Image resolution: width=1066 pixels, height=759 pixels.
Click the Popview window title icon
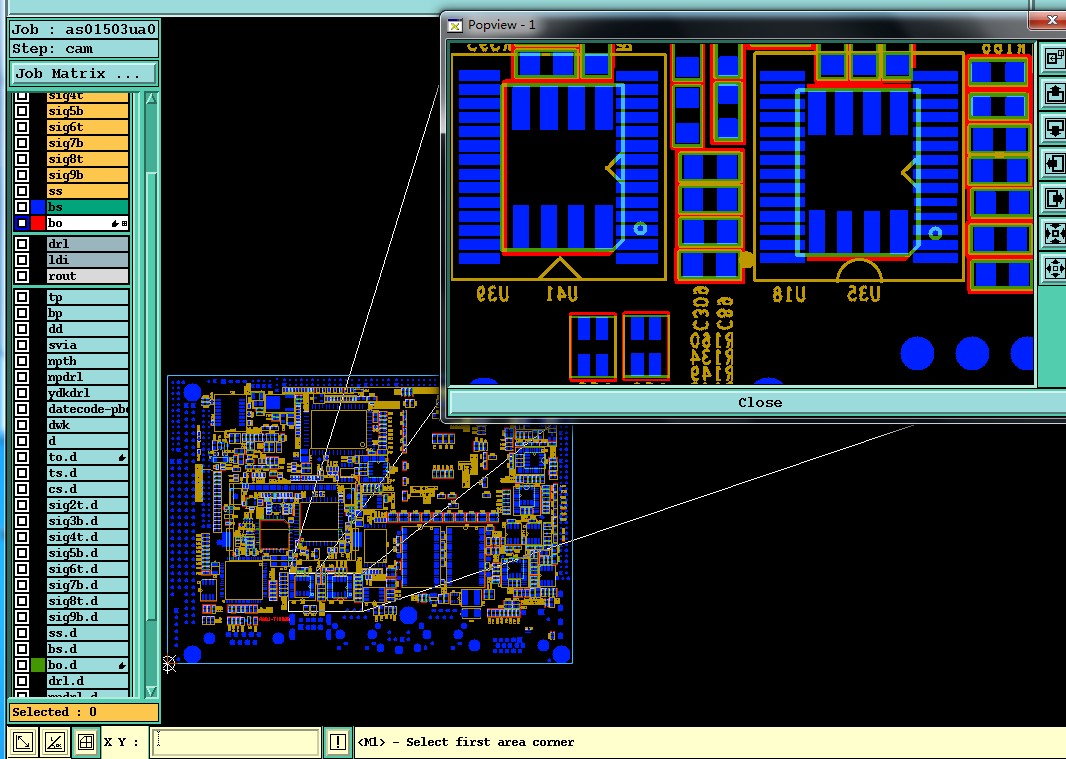pos(455,25)
